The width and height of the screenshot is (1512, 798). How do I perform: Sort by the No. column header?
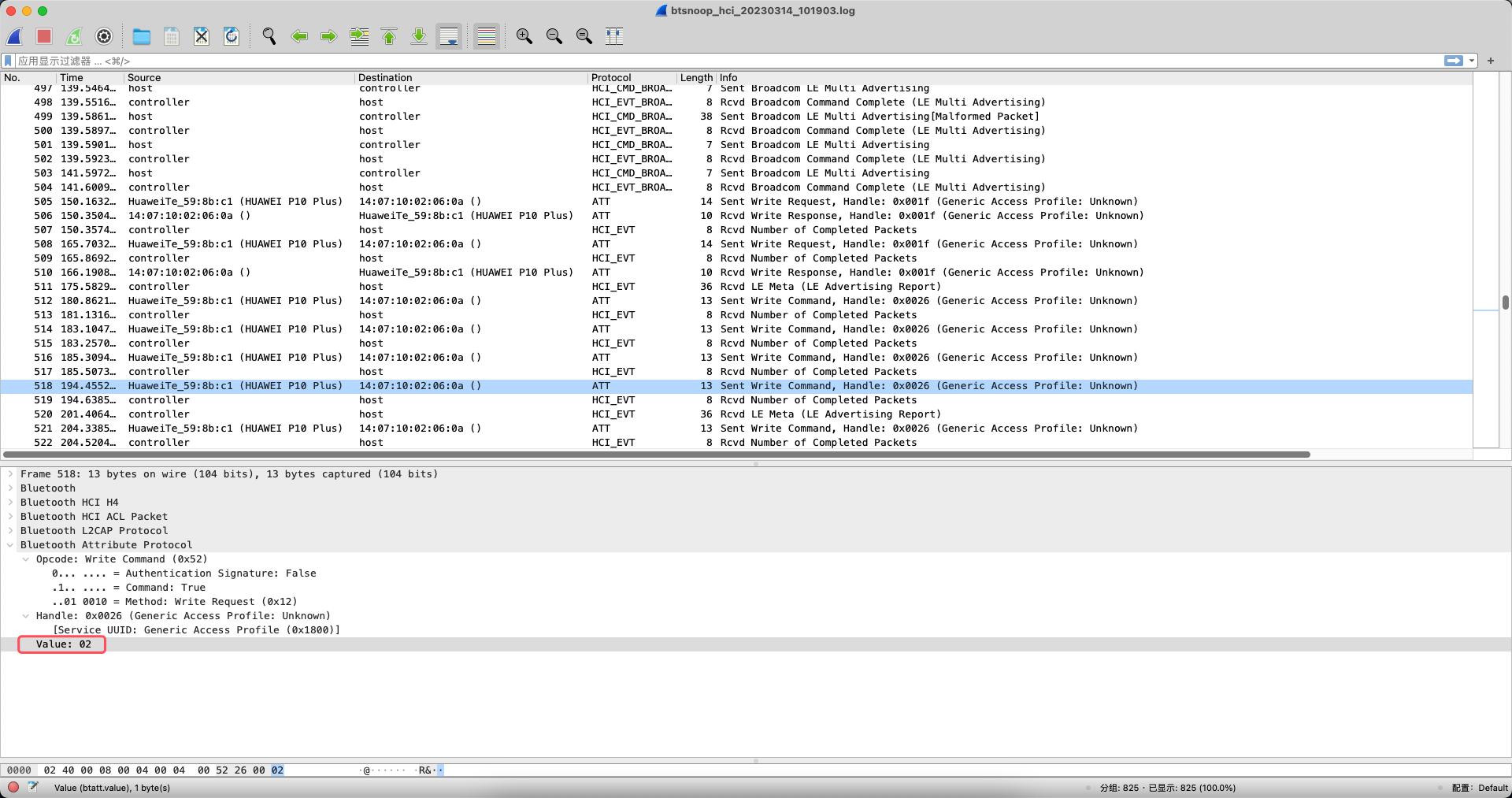[x=28, y=77]
